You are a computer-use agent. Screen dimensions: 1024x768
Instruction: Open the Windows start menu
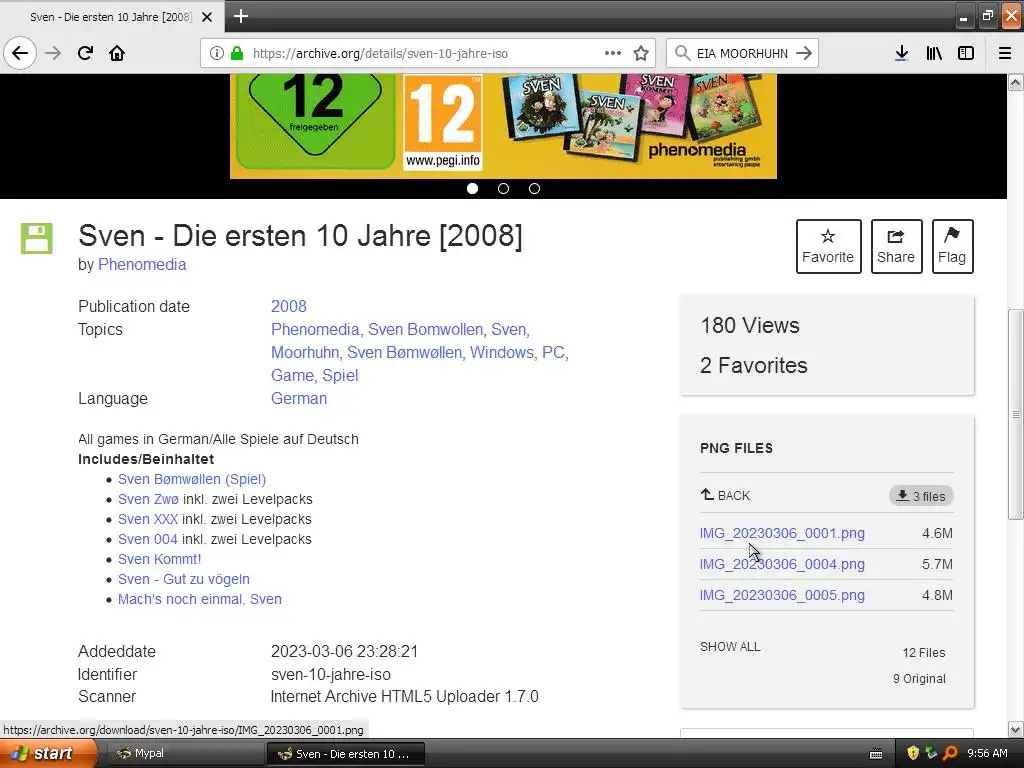coord(48,753)
